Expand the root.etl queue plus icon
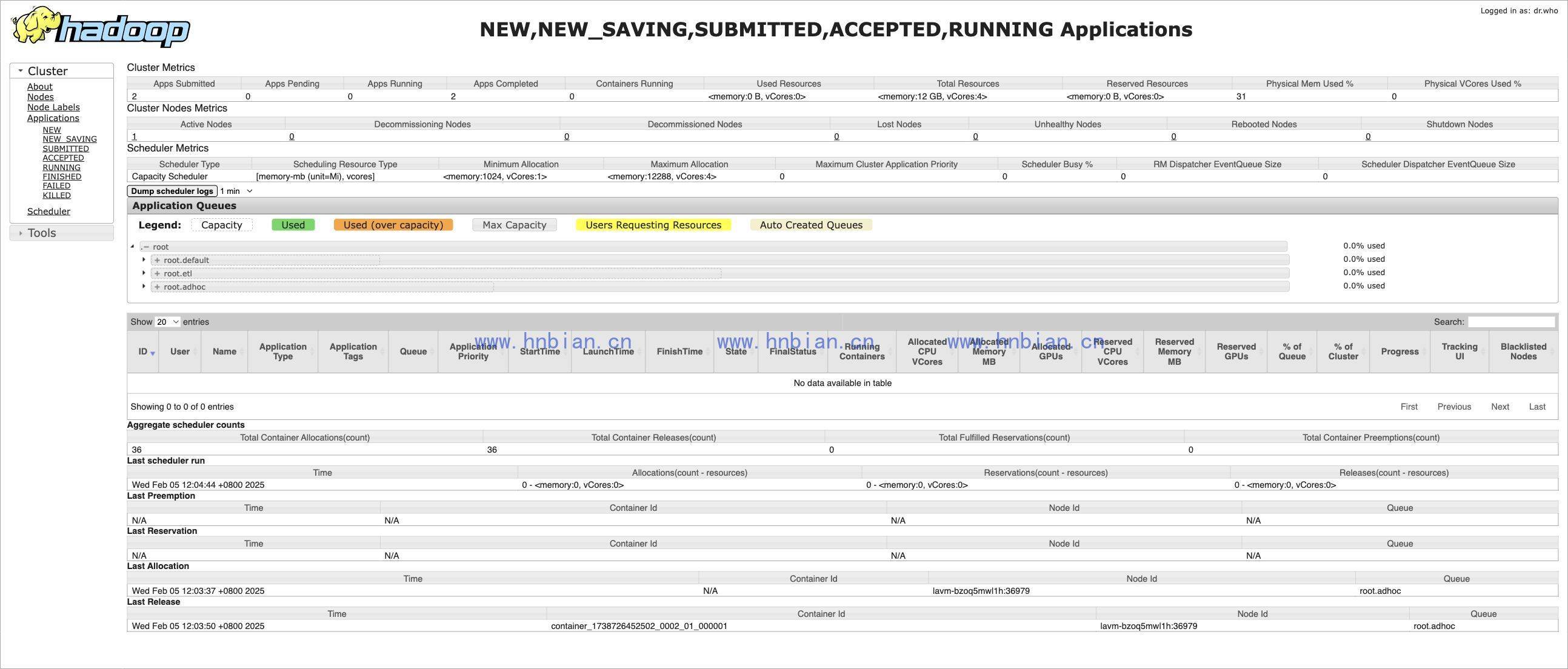This screenshot has width=1568, height=669. [157, 273]
